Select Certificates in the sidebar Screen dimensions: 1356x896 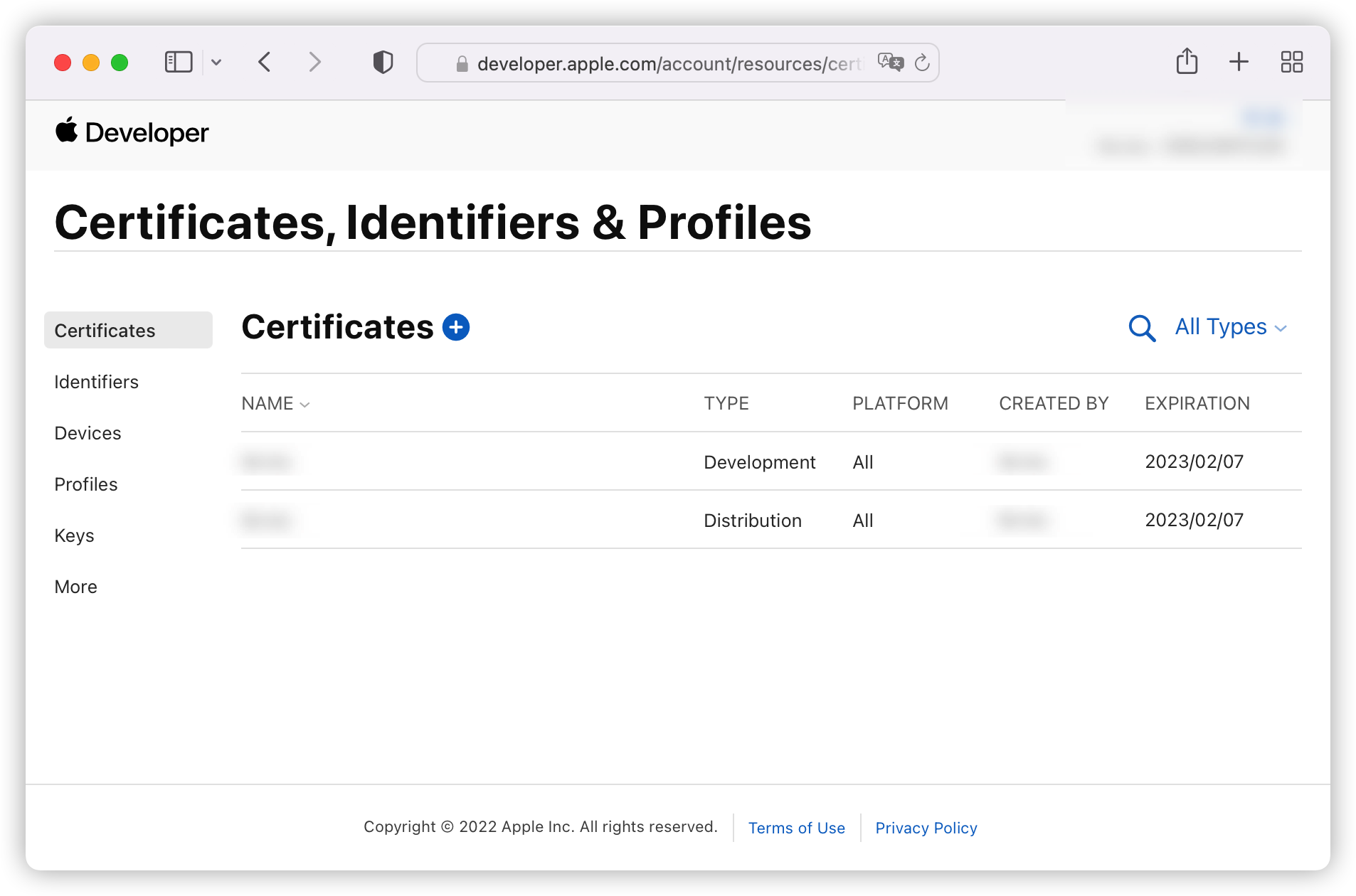tap(128, 330)
